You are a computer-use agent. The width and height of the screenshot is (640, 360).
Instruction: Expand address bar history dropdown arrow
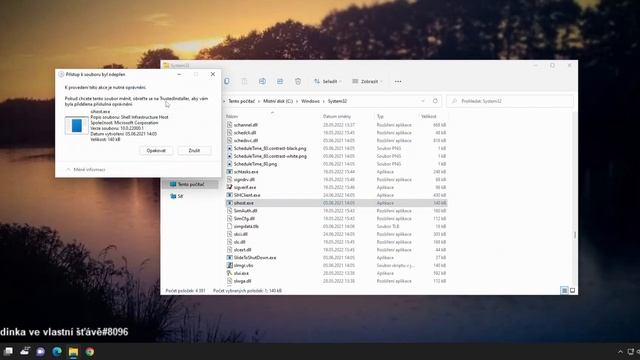click(423, 101)
